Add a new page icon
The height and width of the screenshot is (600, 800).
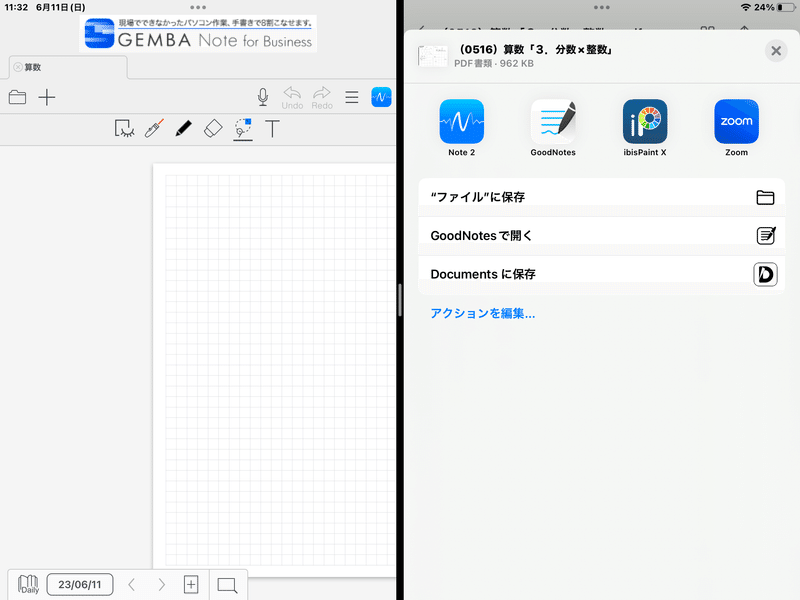191,584
